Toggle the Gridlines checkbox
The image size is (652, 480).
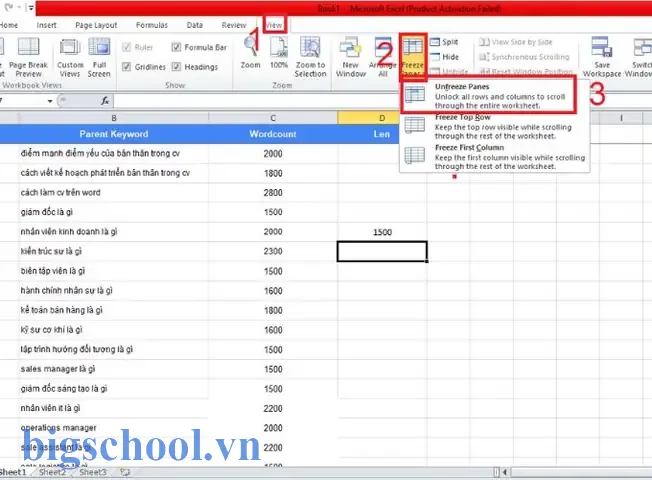(127, 67)
